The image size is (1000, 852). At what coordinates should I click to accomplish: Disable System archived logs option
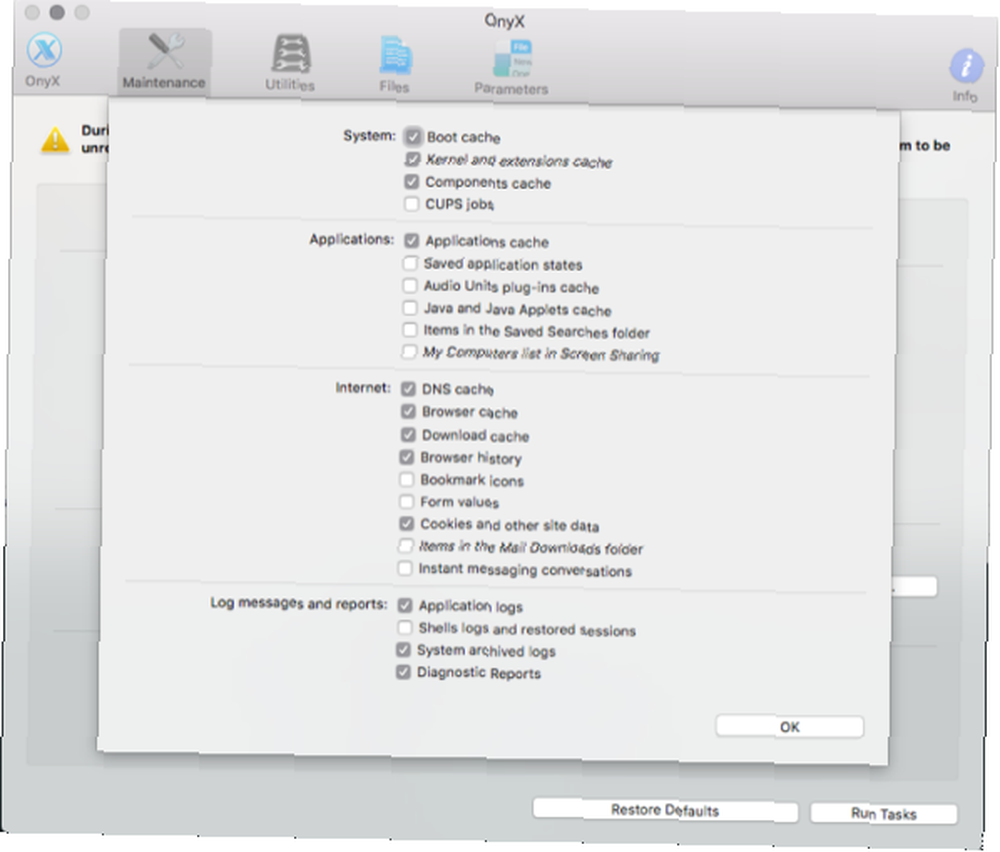403,650
